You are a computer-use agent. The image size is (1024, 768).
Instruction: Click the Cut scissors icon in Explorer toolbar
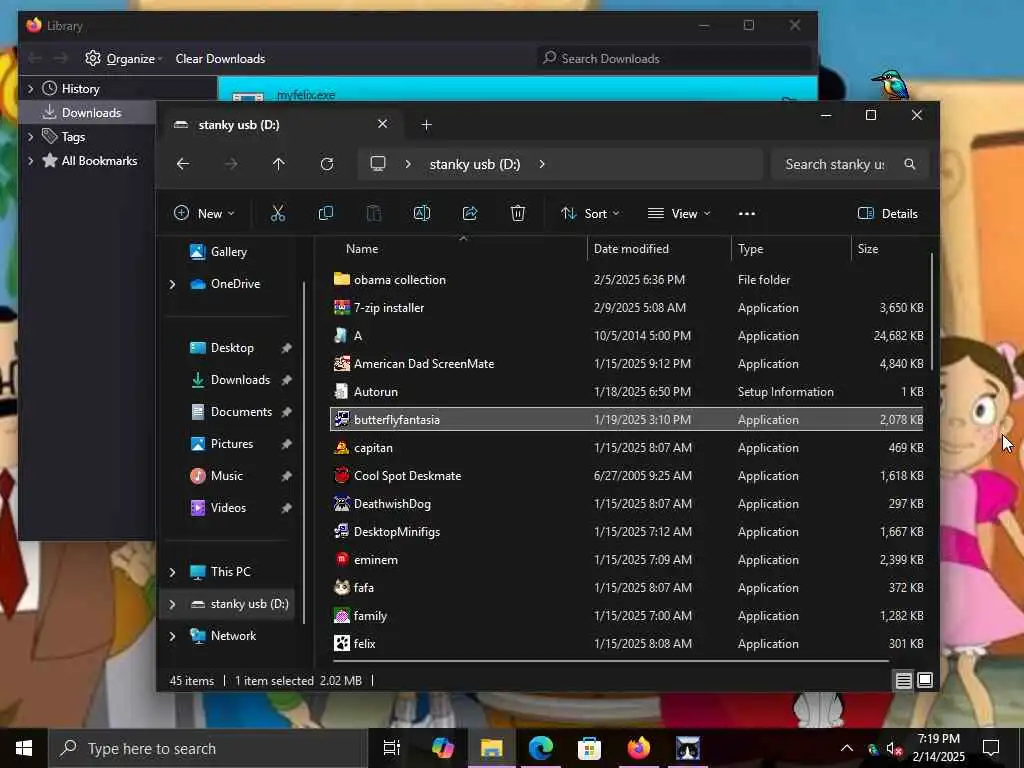[278, 214]
